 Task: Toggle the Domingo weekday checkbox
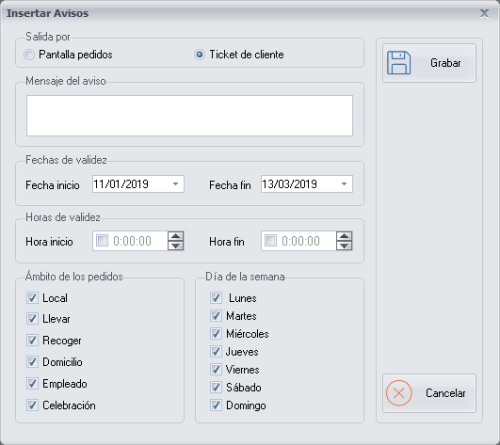[216, 405]
